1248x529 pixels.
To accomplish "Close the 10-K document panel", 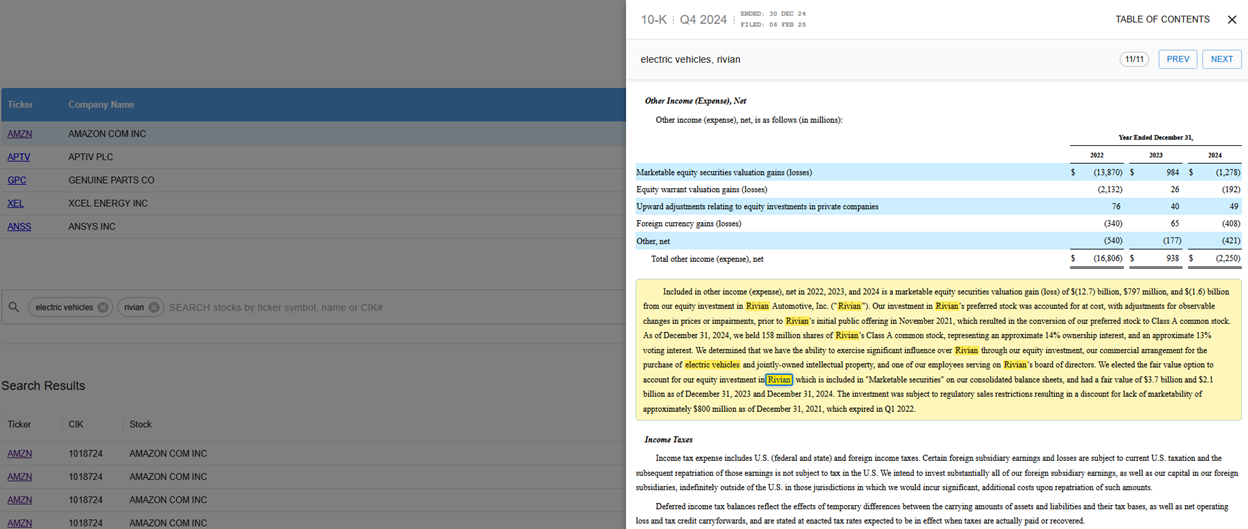I will pyautogui.click(x=1231, y=19).
